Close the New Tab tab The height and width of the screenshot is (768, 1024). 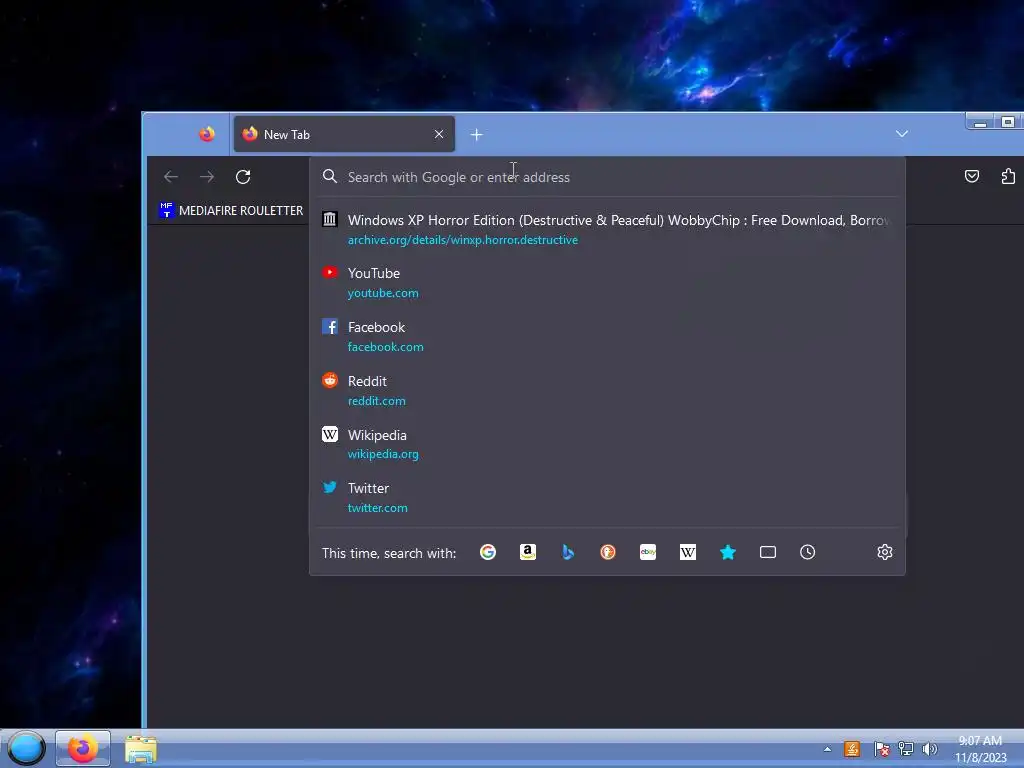click(439, 135)
